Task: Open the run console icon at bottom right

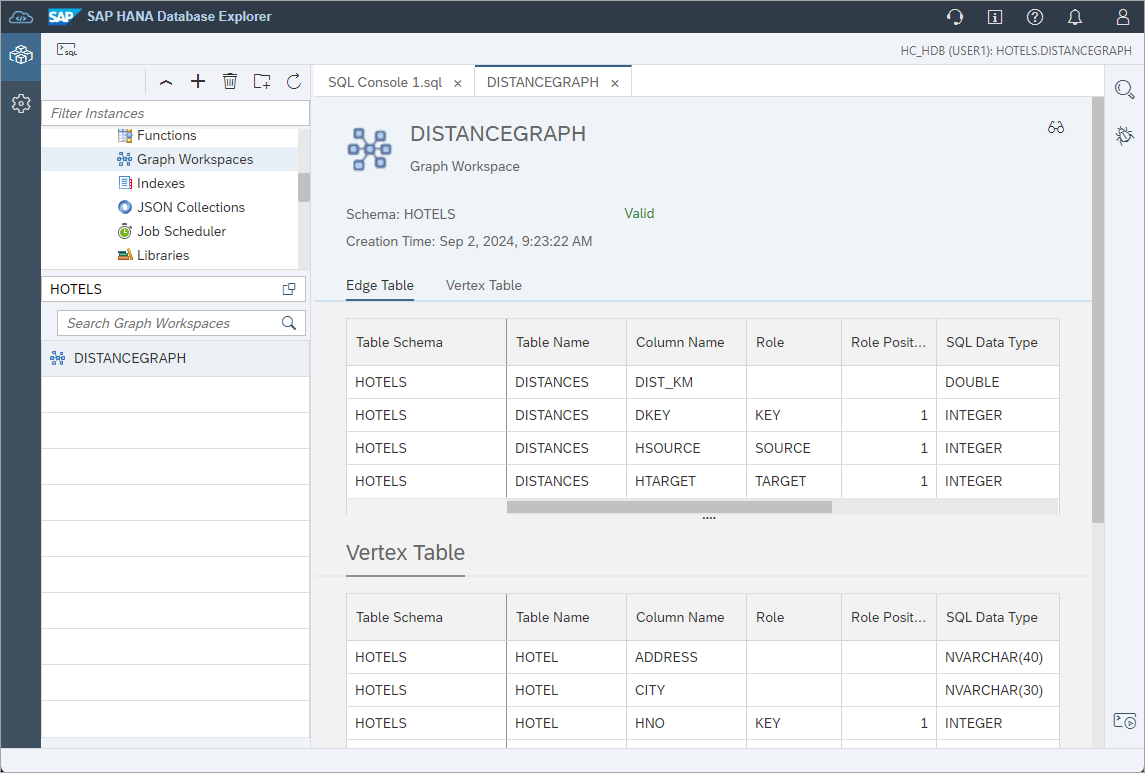Action: coord(1125,721)
